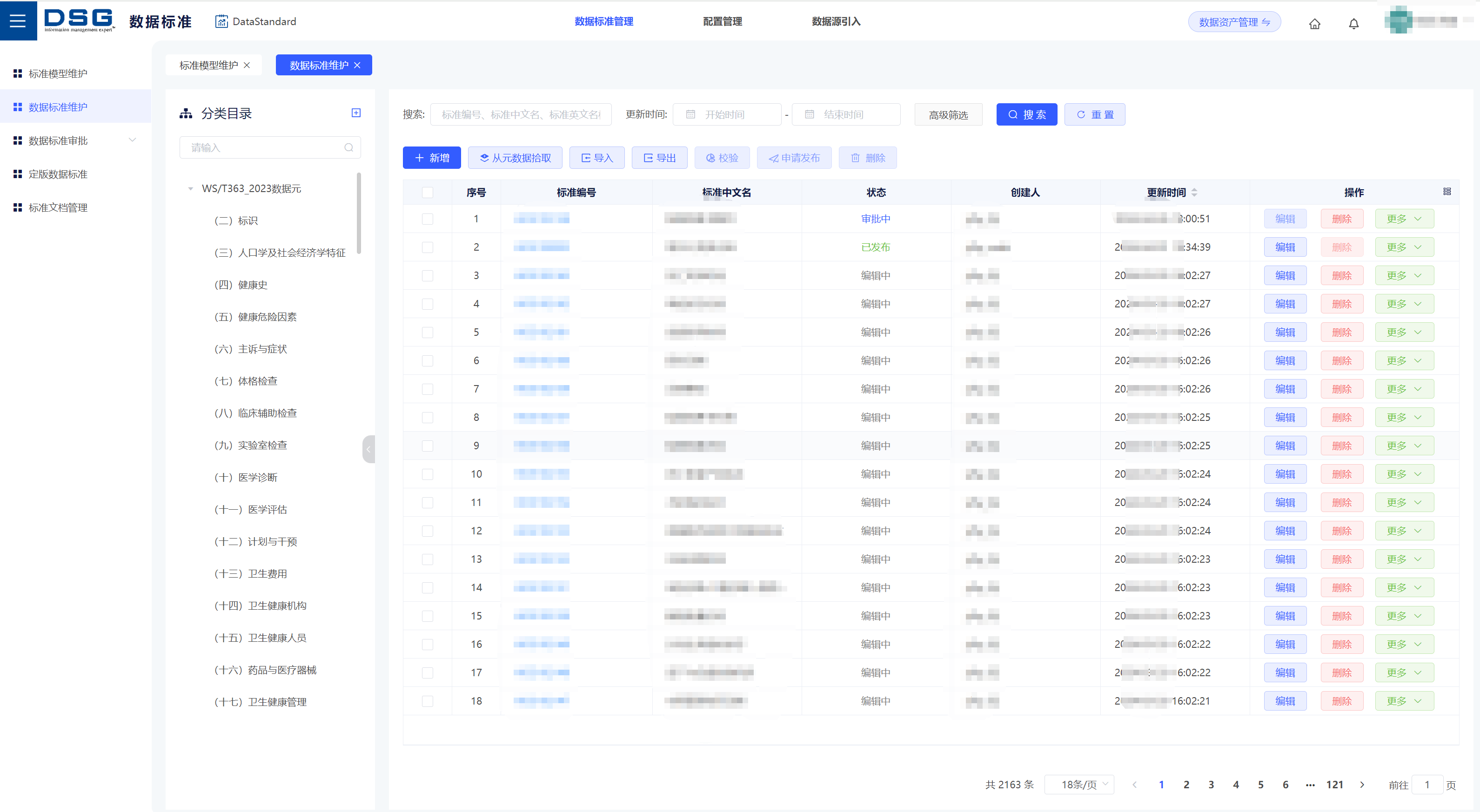1480x812 pixels.
Task: Click the 开始时间 date input
Action: (727, 115)
